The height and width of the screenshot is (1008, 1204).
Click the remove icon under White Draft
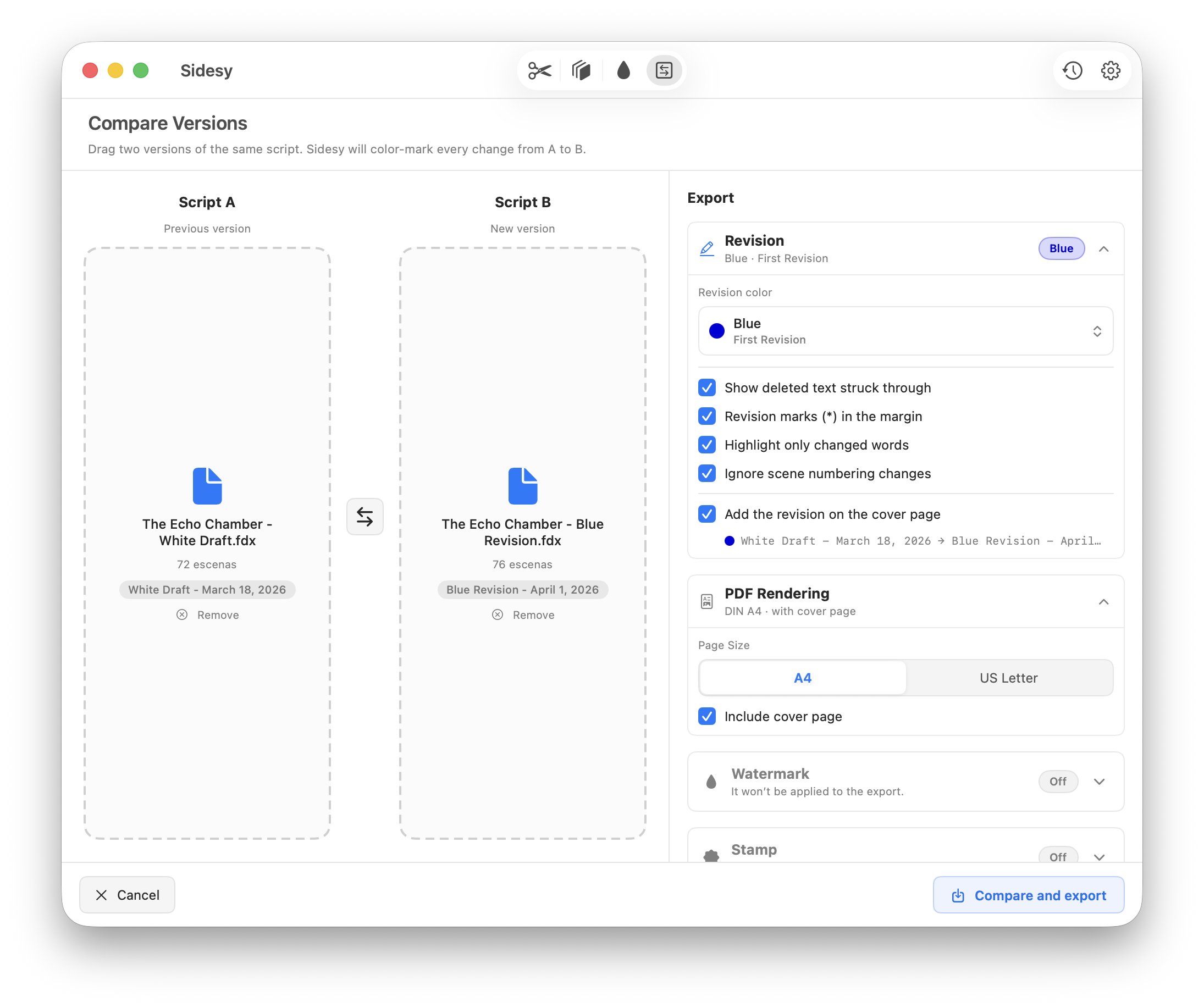(x=182, y=615)
